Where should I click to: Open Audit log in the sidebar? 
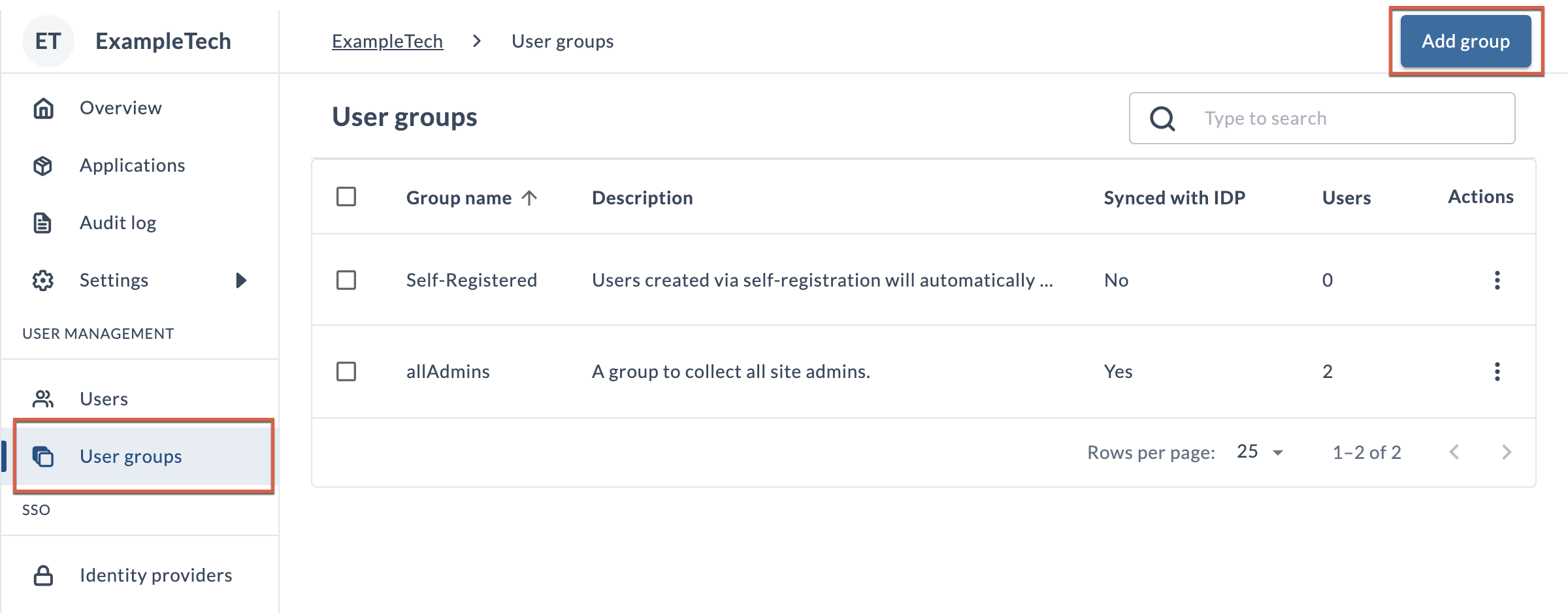(140, 223)
